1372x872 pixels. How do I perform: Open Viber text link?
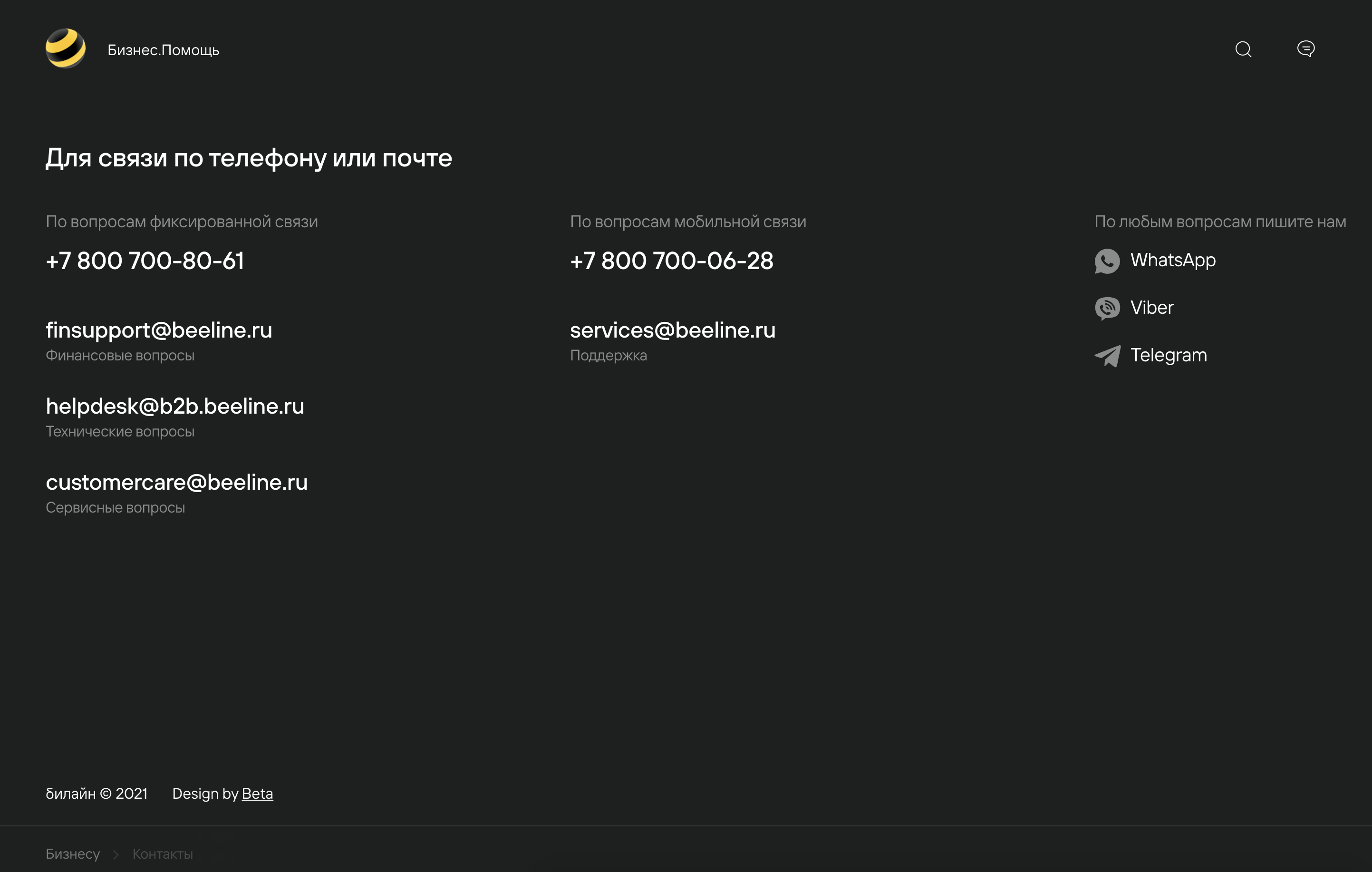pyautogui.click(x=1151, y=308)
